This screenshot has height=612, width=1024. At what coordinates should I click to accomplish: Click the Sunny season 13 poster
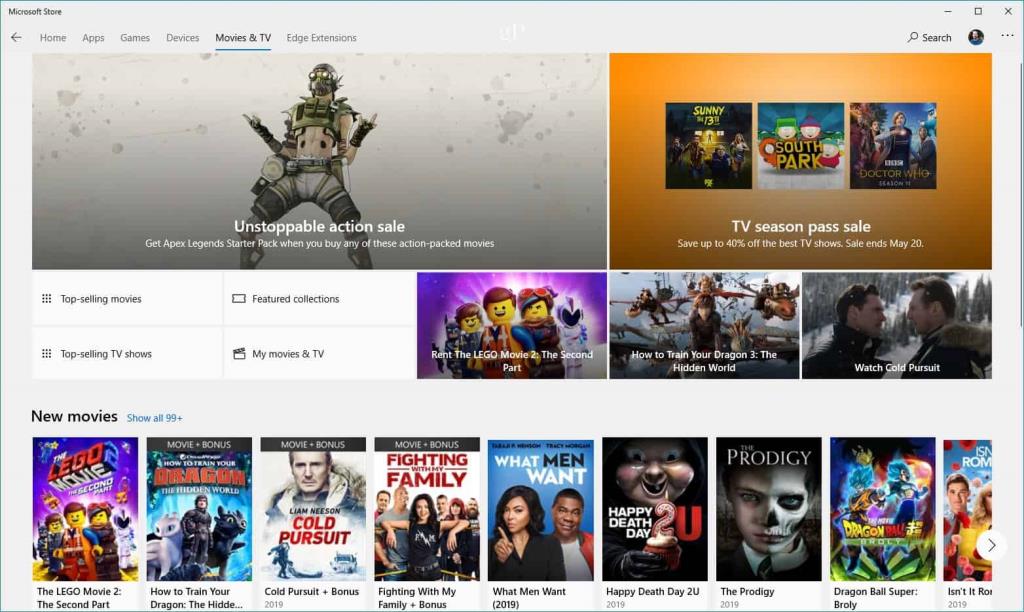tap(709, 146)
